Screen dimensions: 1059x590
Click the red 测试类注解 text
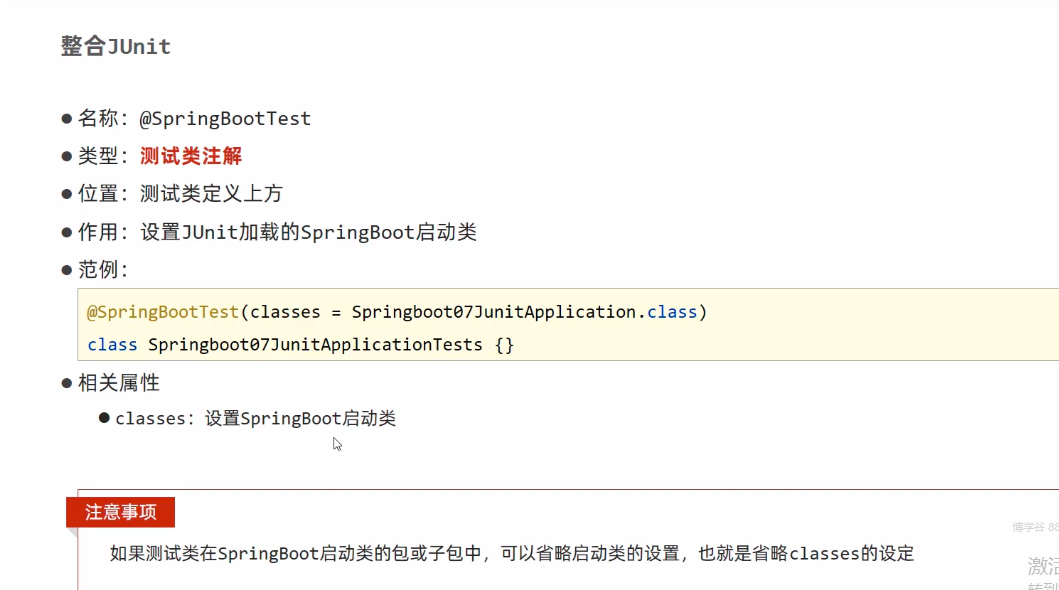[191, 156]
